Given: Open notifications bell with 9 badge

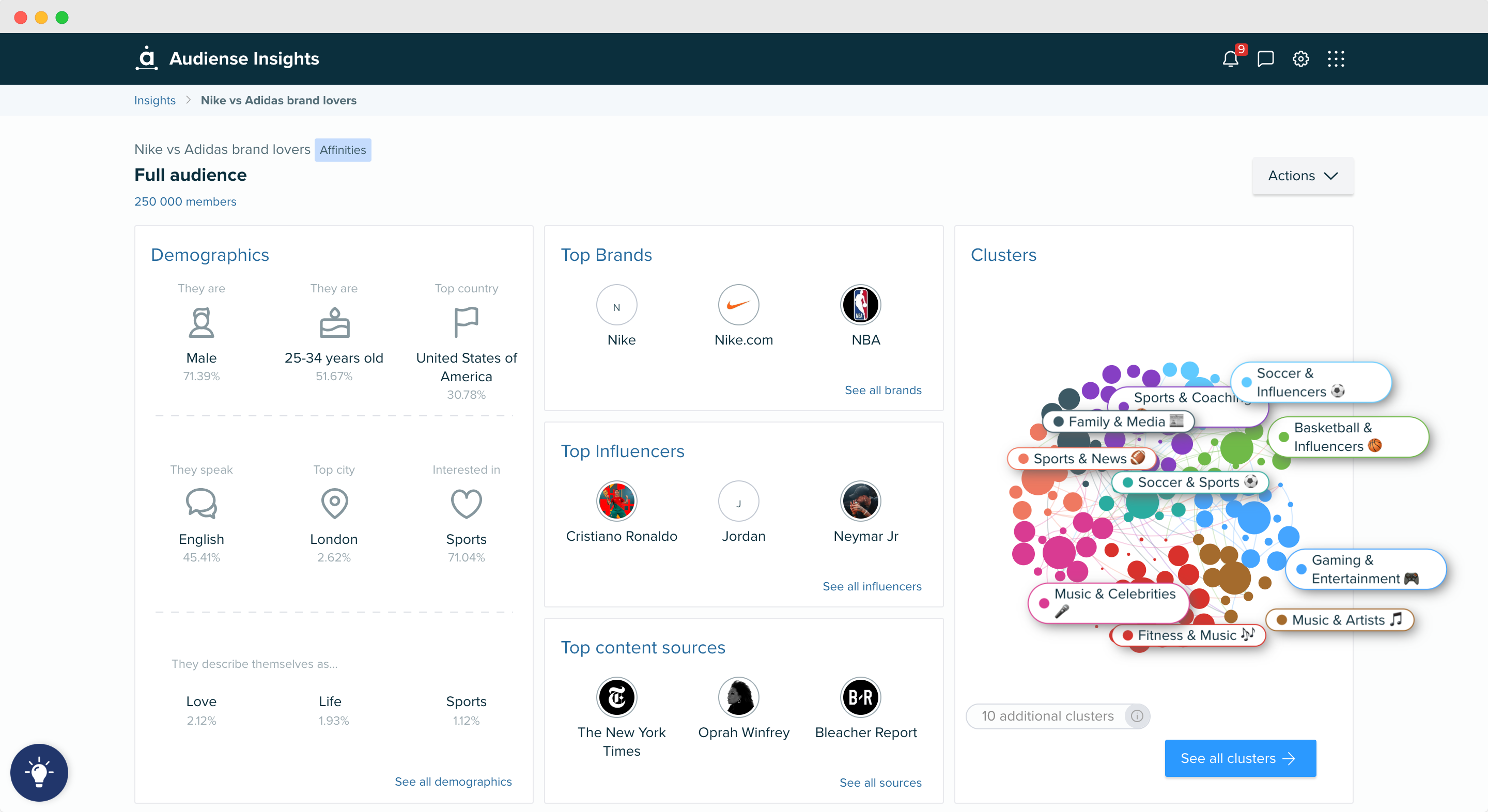Looking at the screenshot, I should pos(1230,59).
